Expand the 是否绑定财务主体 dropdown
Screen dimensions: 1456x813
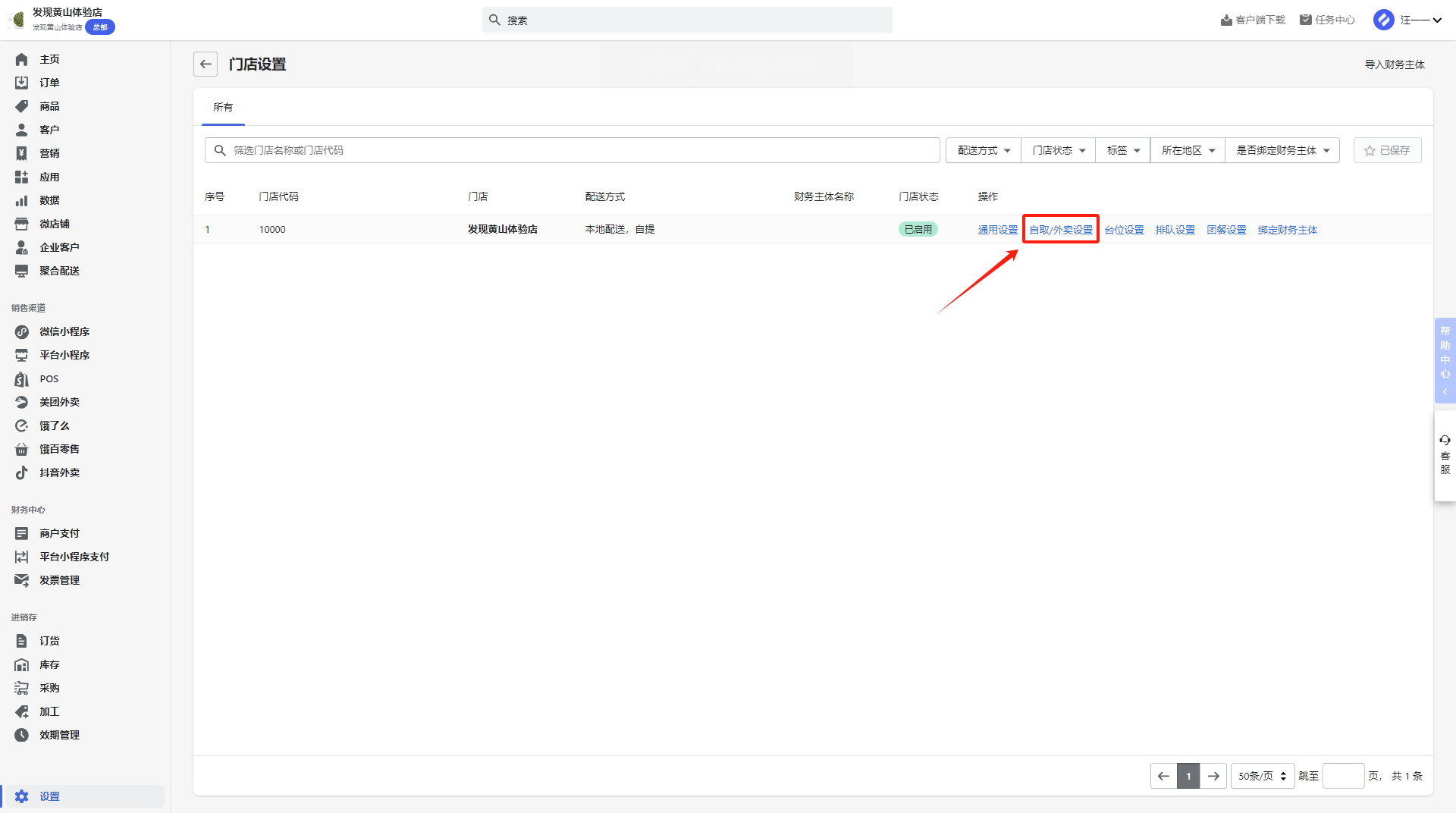tap(1282, 150)
